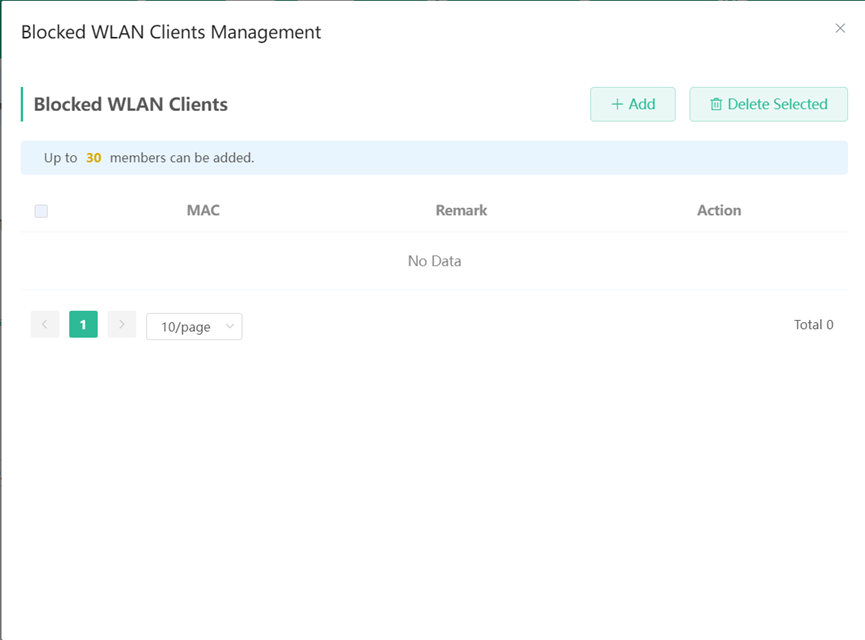Expand page size list via chevron arrow
Image resolution: width=865 pixels, height=640 pixels.
click(x=229, y=326)
